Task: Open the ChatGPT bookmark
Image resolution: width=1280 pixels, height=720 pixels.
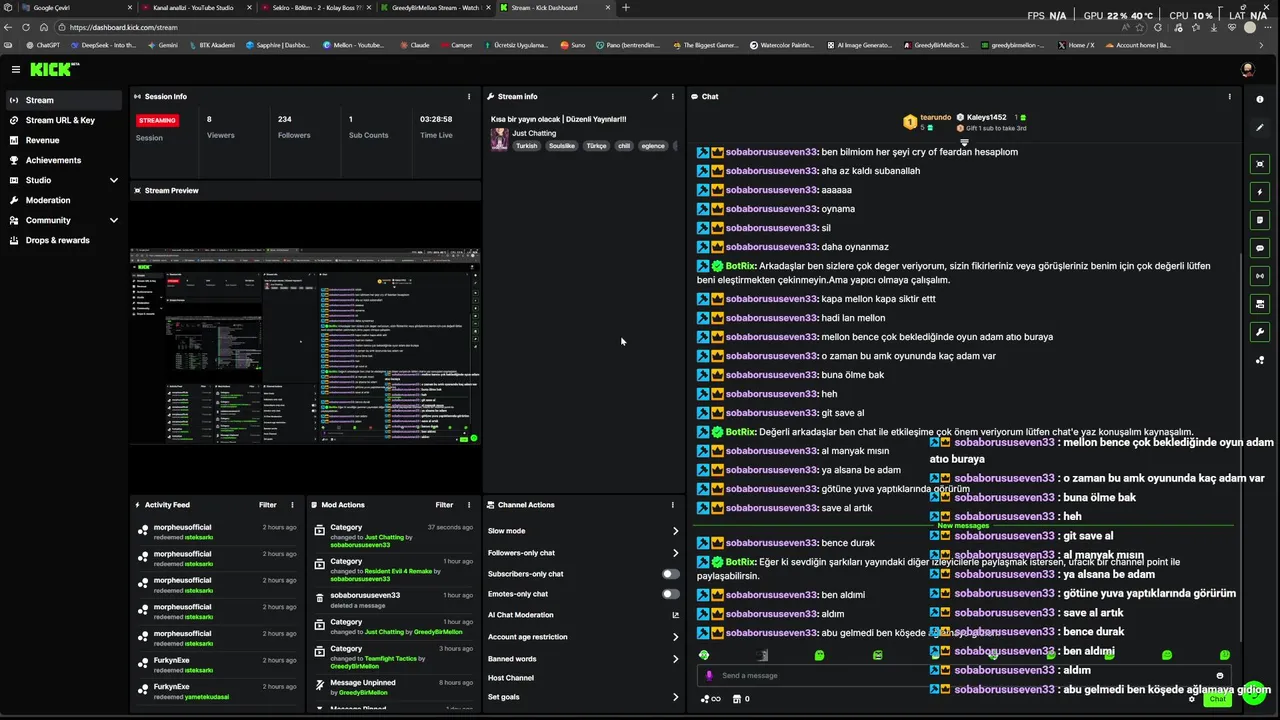Action: tap(43, 45)
